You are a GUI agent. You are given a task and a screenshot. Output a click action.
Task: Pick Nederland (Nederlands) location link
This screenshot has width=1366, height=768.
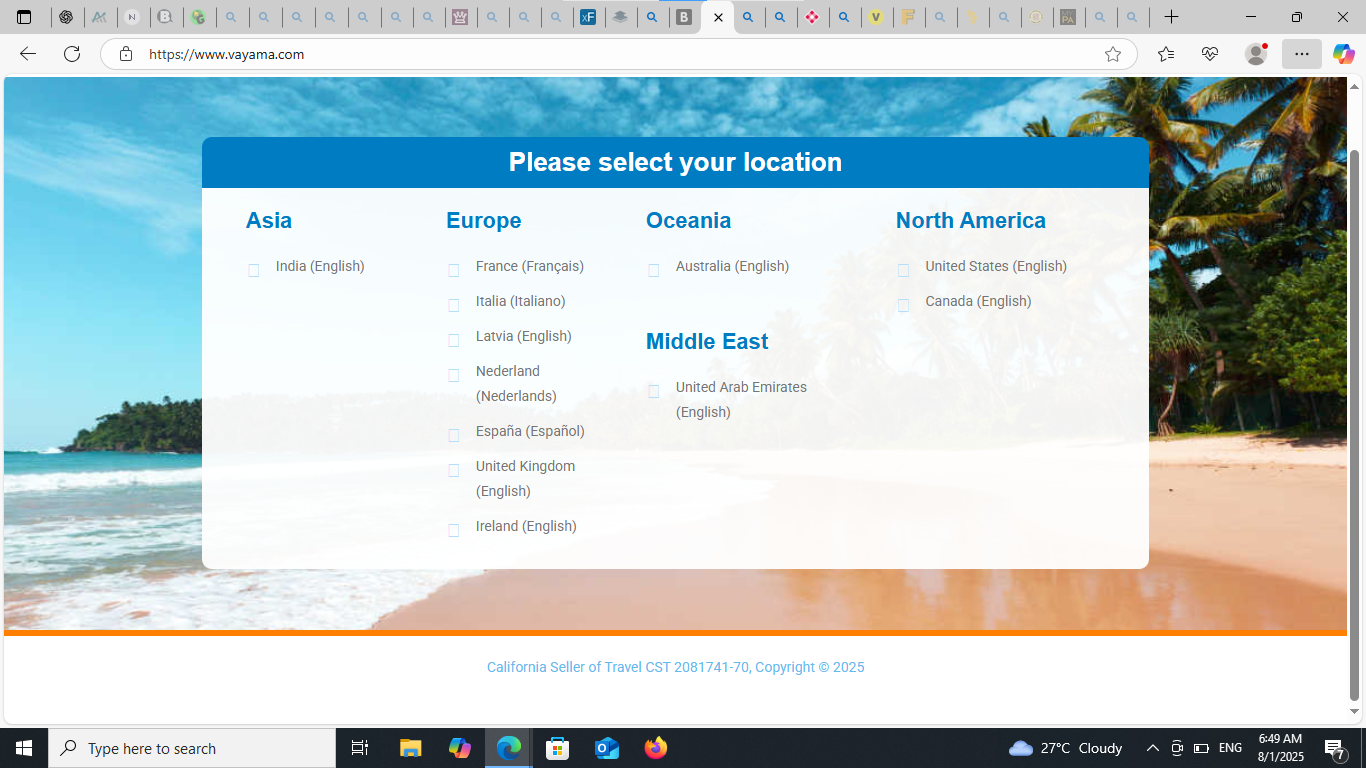click(x=516, y=384)
